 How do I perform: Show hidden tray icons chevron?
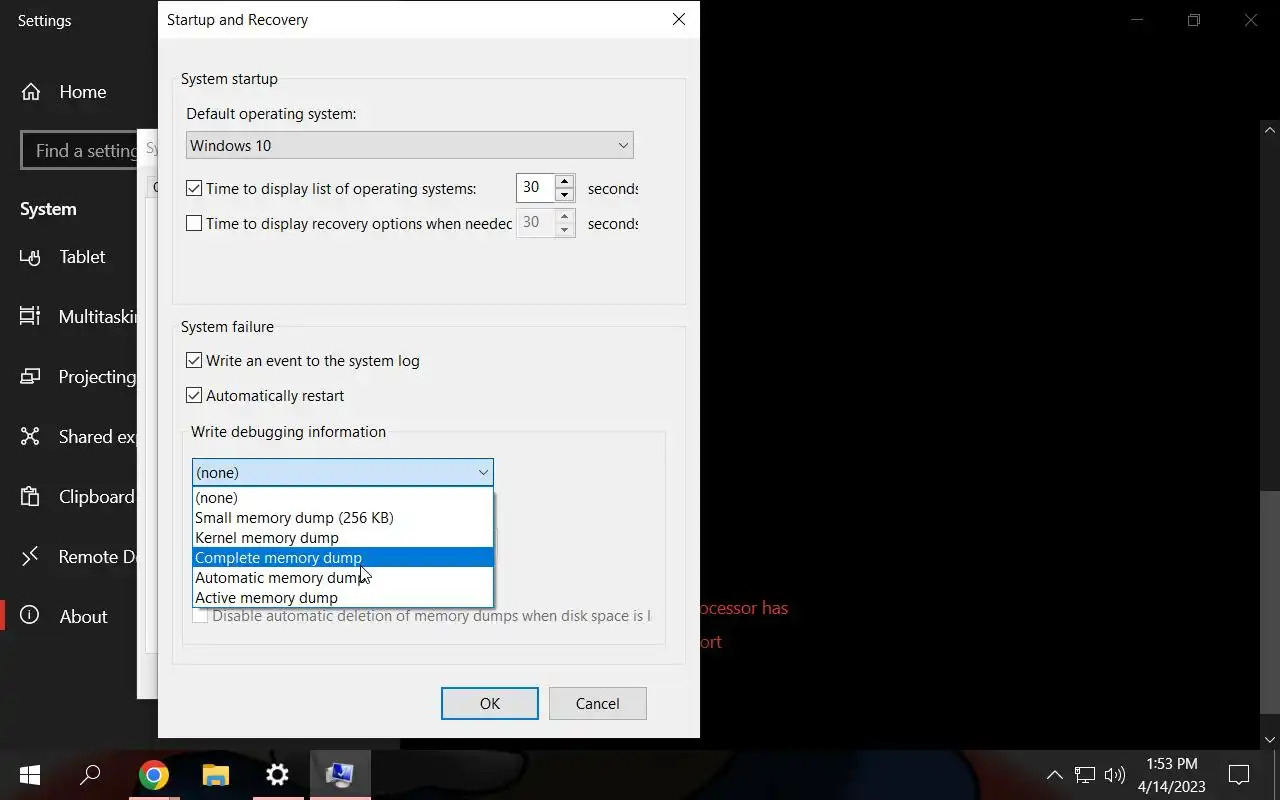pos(1054,775)
